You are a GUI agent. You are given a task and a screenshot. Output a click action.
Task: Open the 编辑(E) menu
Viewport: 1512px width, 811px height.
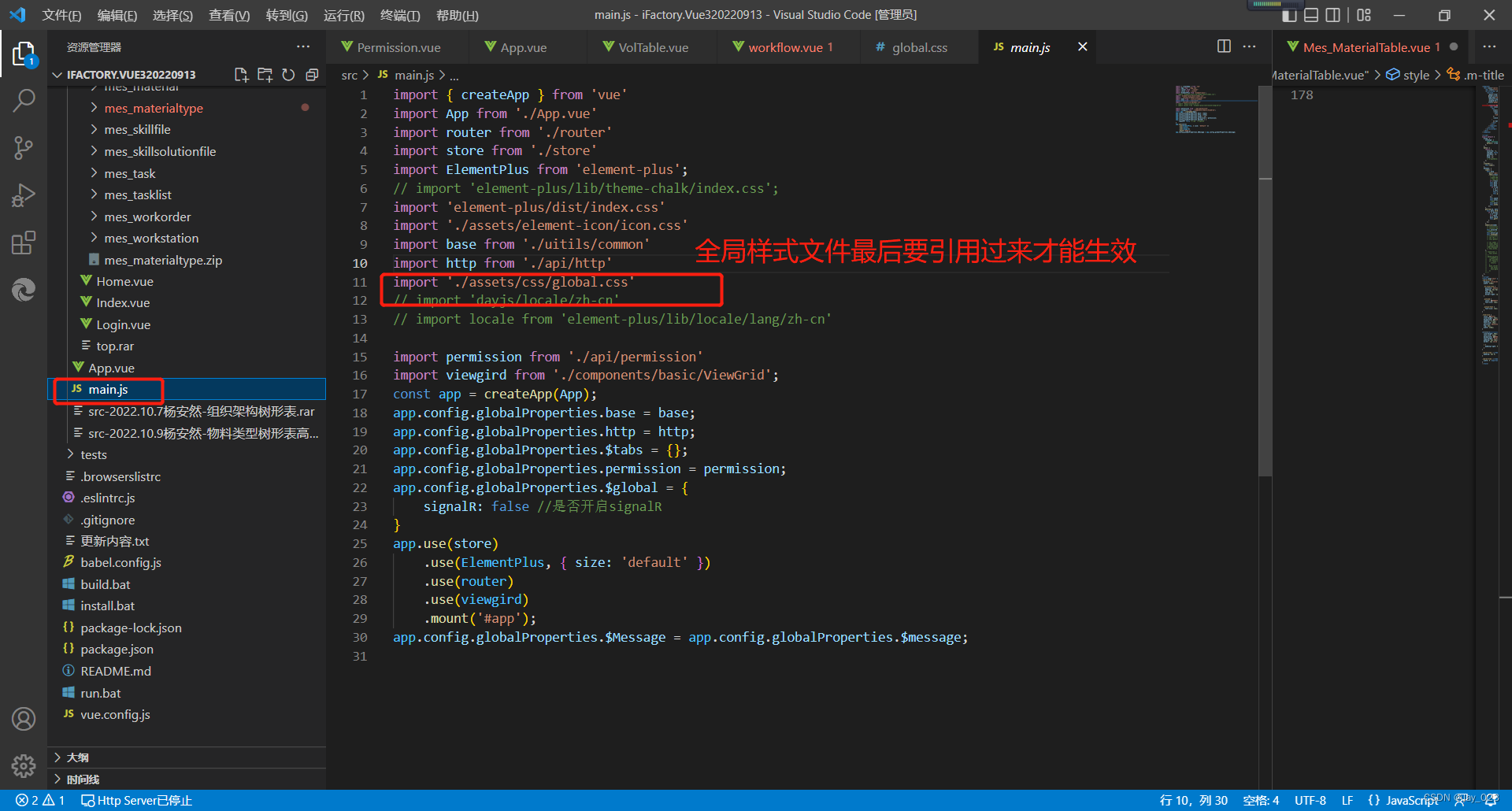click(x=117, y=15)
